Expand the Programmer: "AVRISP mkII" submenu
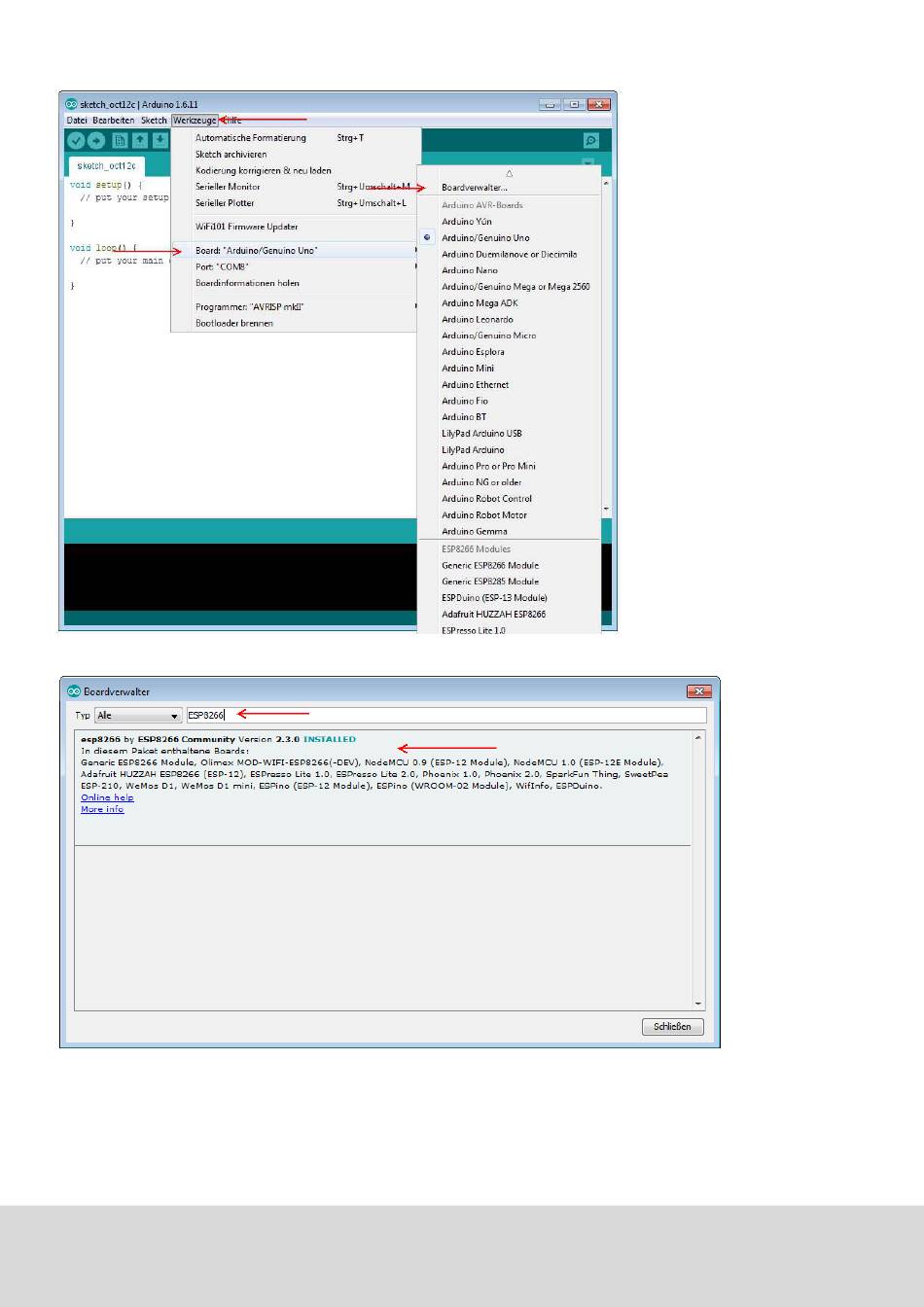Viewport: 924px width, 1307px height. point(296,307)
